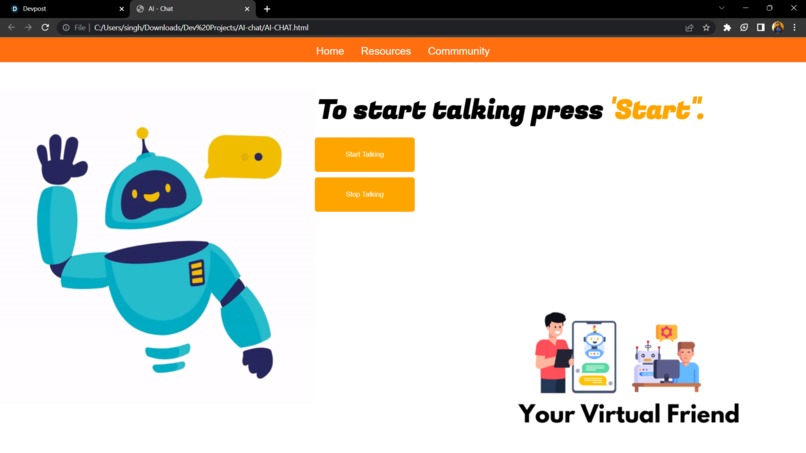806x453 pixels.
Task: Select the AI - Chat browser tab
Action: click(193, 9)
